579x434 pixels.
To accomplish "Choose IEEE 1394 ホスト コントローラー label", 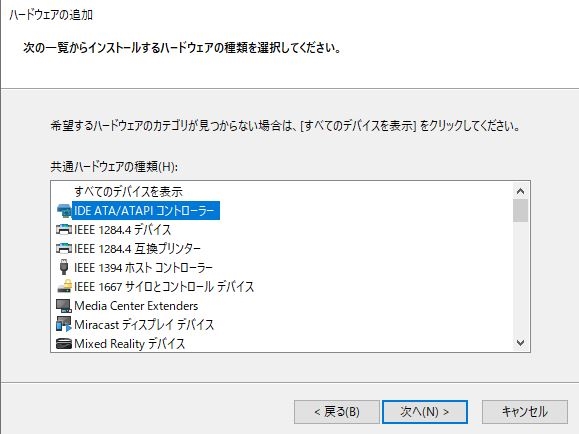I will point(143,267).
